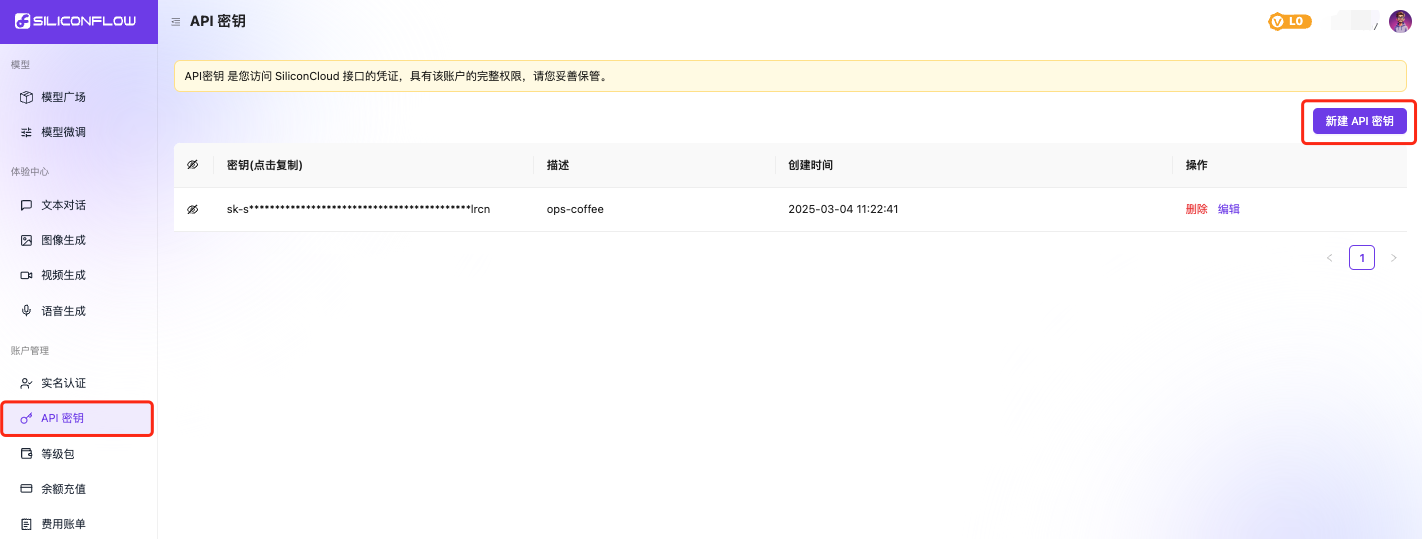This screenshot has height=539, width=1422.
Task: Open the L0 level badge
Action: coord(1289,21)
